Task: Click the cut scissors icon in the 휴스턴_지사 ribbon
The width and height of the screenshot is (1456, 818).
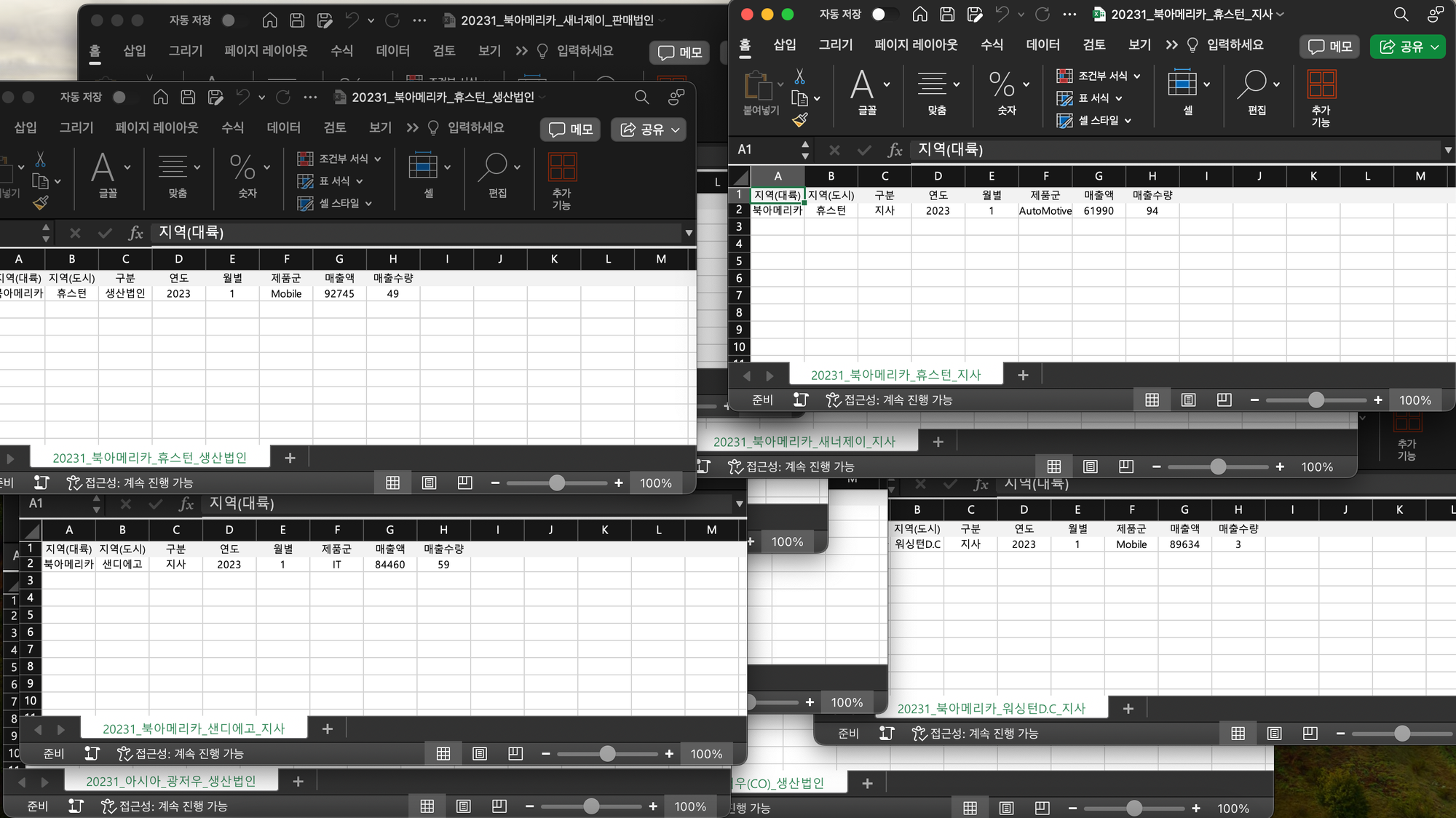Action: [799, 76]
